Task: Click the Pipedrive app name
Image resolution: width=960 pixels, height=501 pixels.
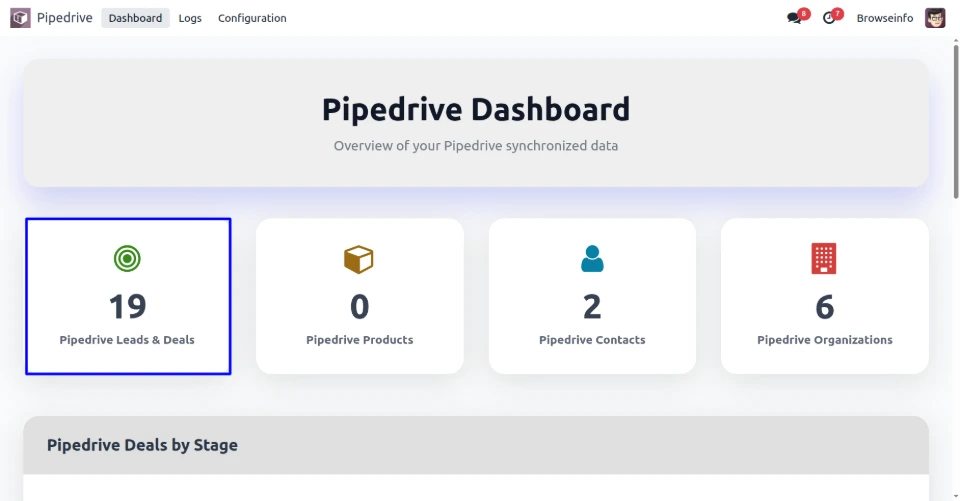Action: [64, 18]
